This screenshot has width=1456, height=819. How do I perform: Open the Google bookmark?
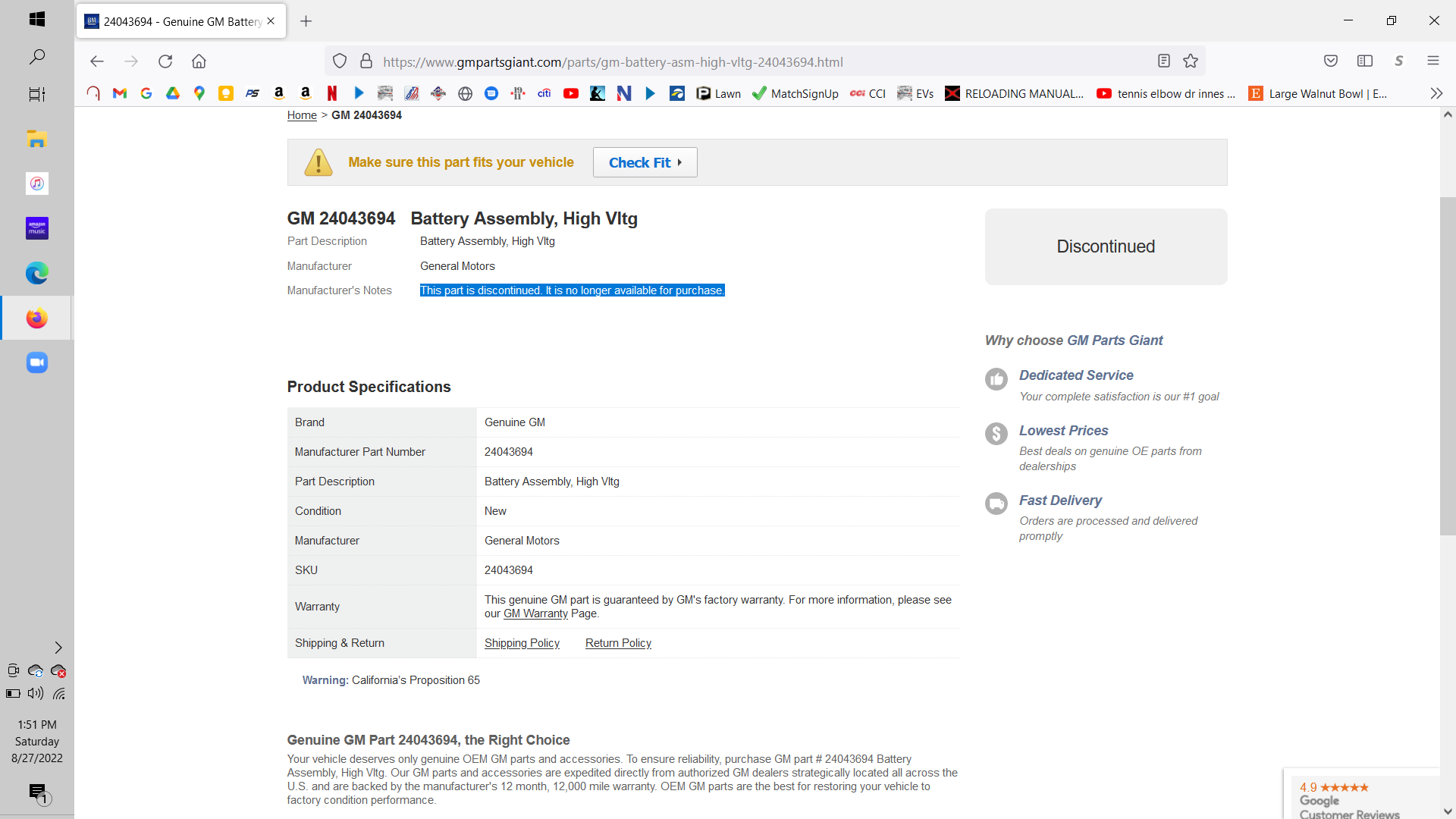pos(146,93)
